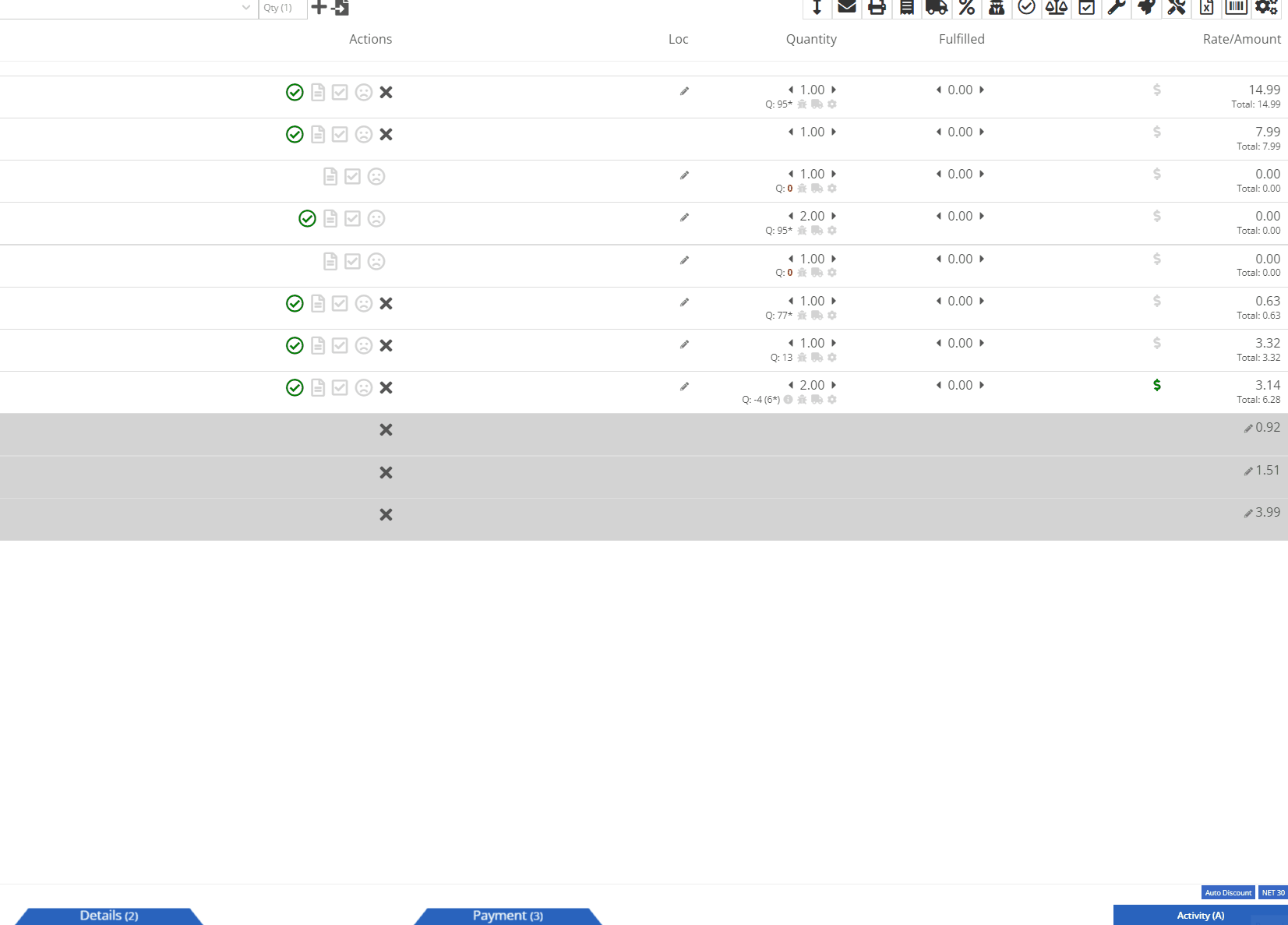Export using the Excel file icon

(1206, 7)
